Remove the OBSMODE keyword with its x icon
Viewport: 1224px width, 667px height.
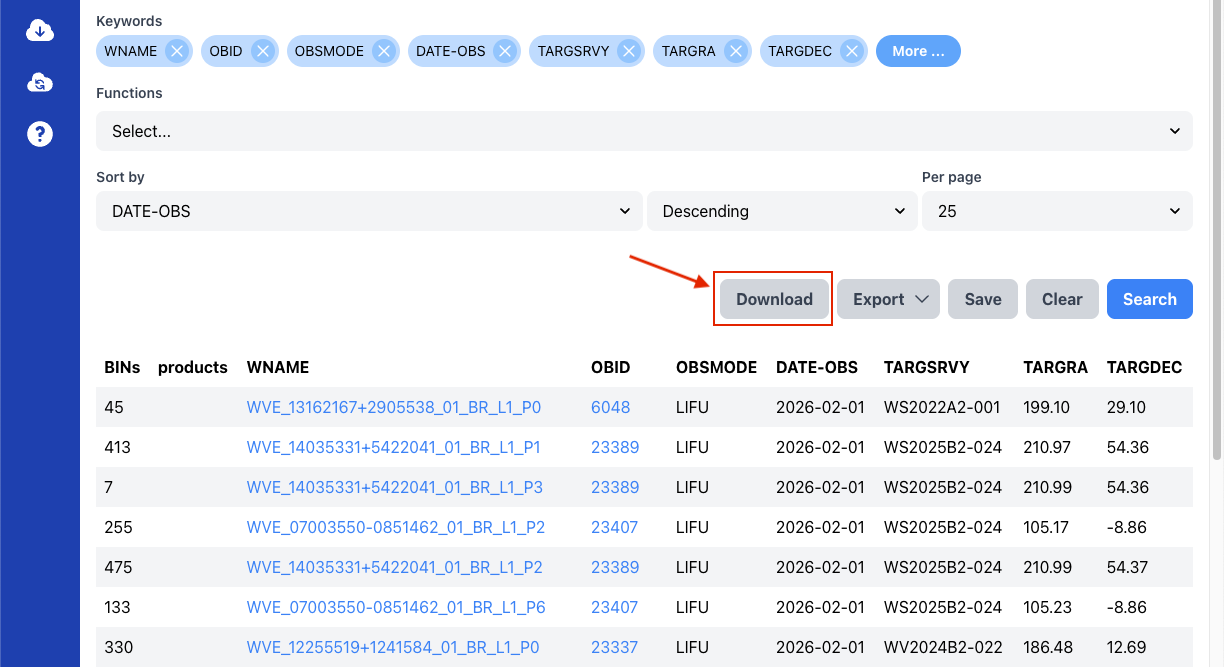pyautogui.click(x=383, y=51)
